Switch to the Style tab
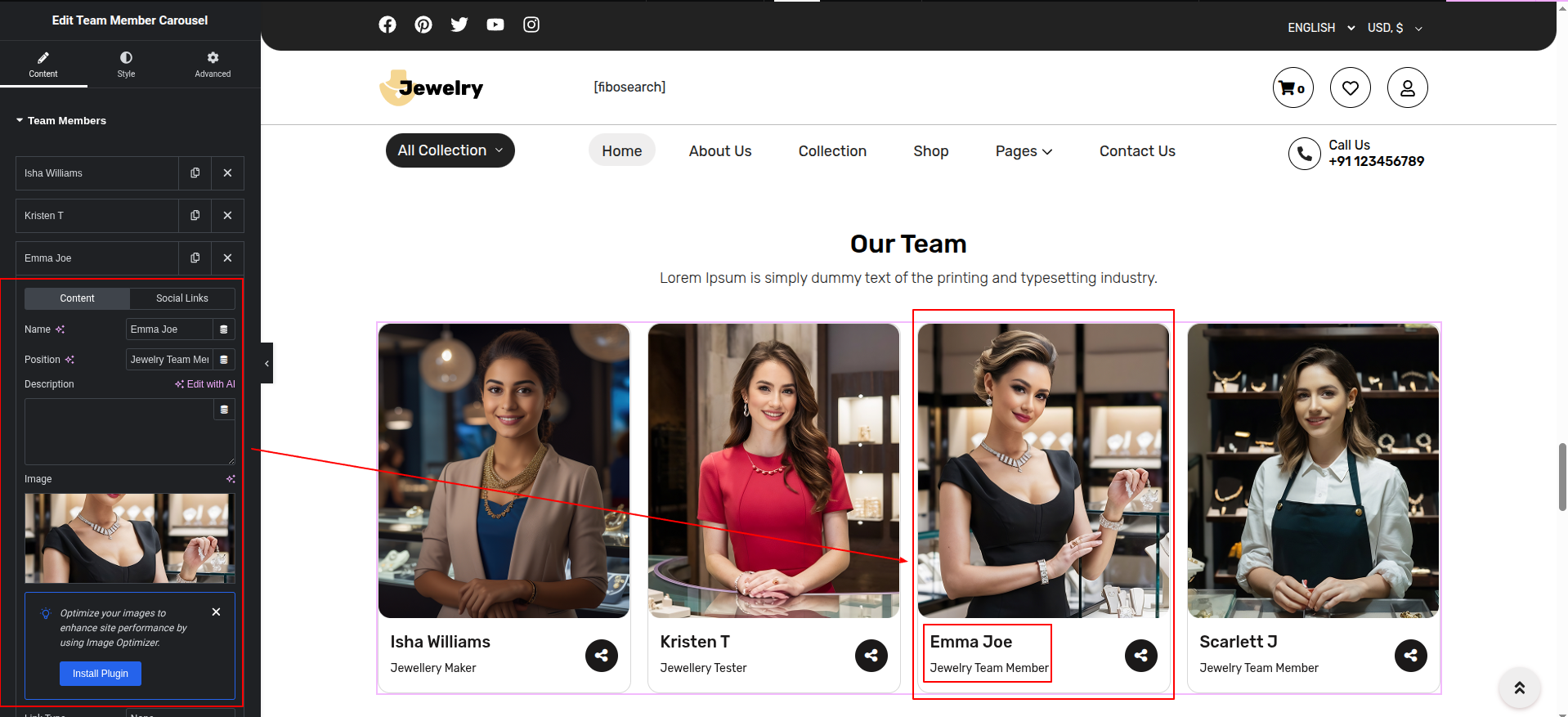Image resolution: width=1568 pixels, height=717 pixels. [x=126, y=64]
